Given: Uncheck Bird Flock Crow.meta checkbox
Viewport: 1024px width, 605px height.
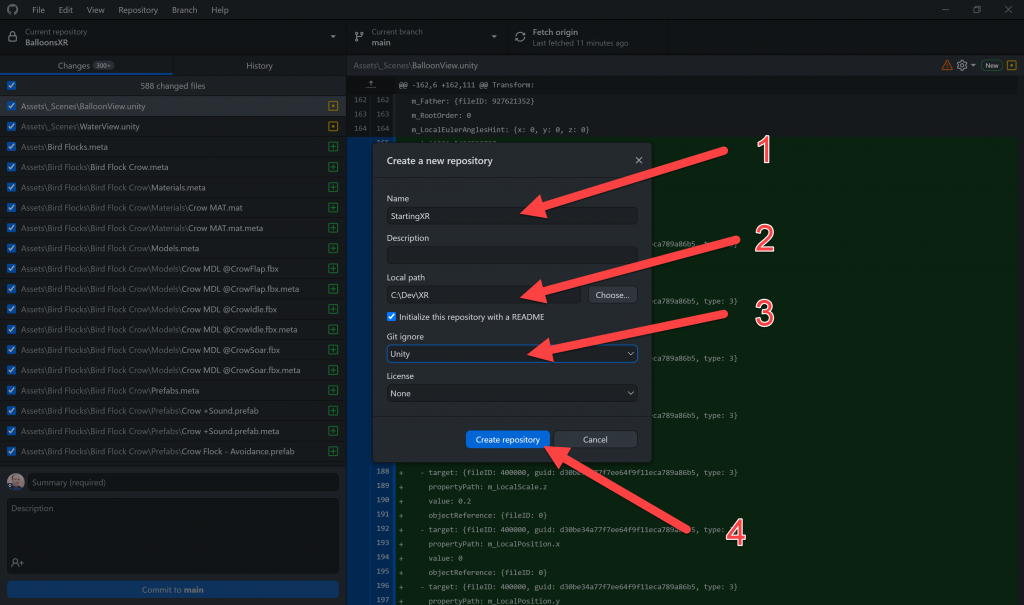Looking at the screenshot, I should [x=11, y=167].
